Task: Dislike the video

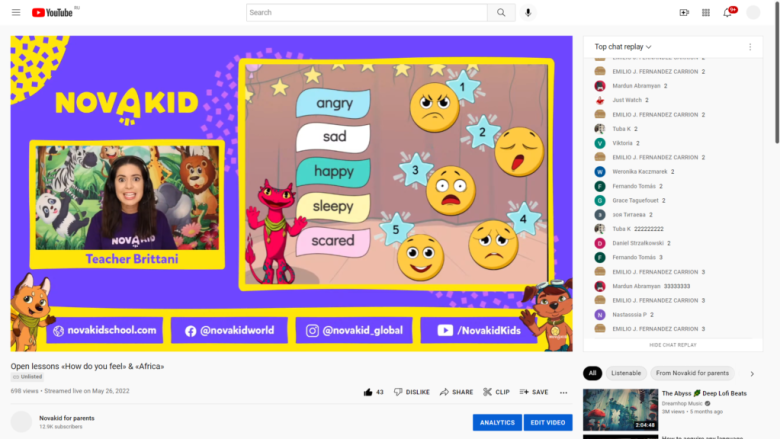Action: [412, 392]
